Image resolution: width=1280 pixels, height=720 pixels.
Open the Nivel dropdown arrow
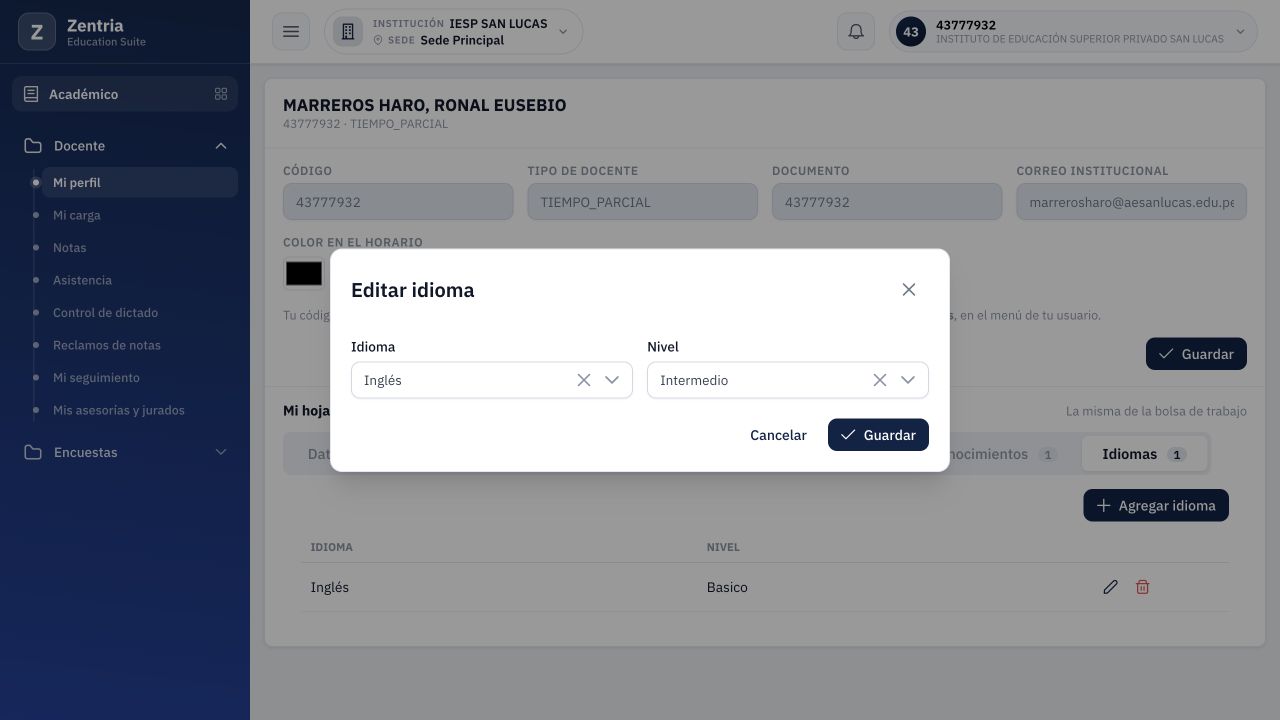click(908, 380)
